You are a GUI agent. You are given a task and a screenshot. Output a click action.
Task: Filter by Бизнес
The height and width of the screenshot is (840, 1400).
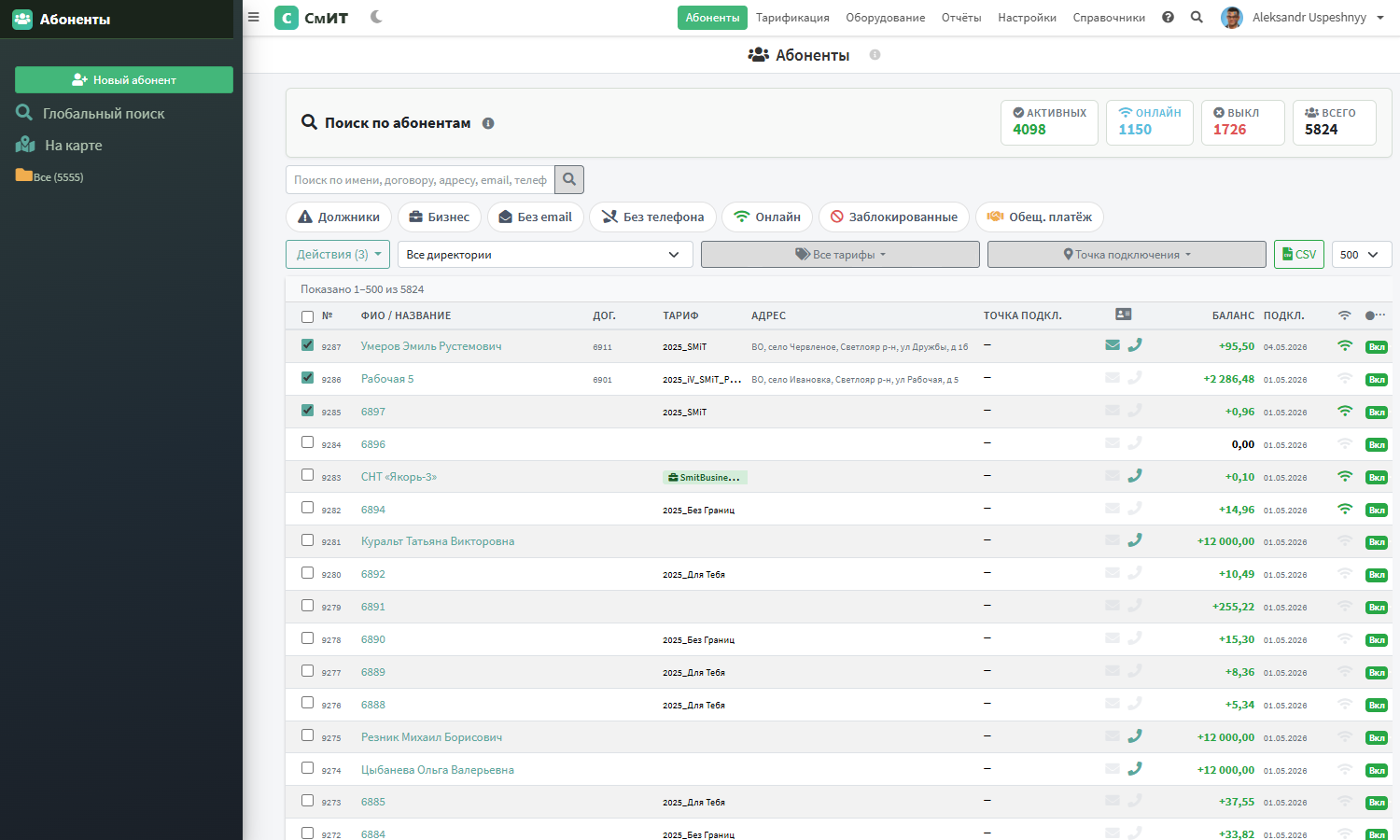point(440,217)
